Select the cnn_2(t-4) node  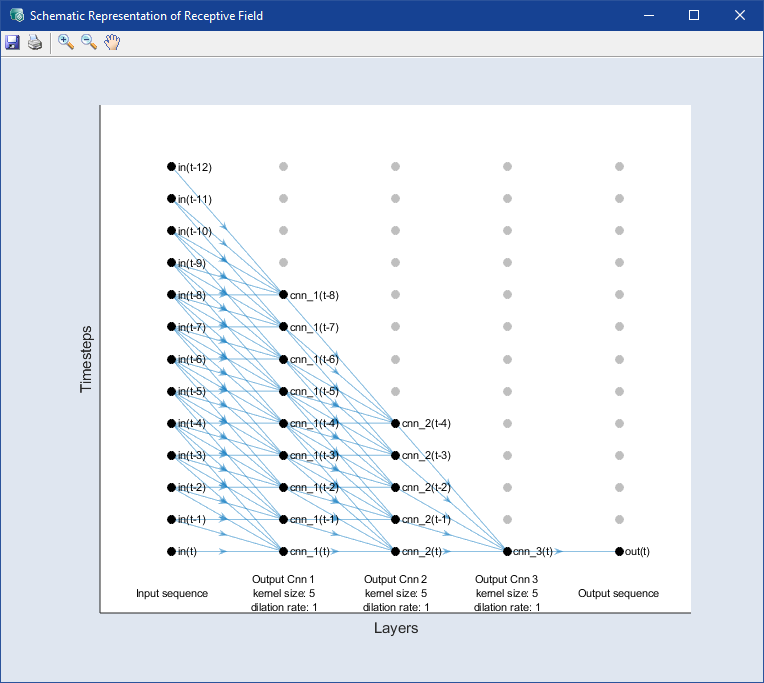(395, 423)
